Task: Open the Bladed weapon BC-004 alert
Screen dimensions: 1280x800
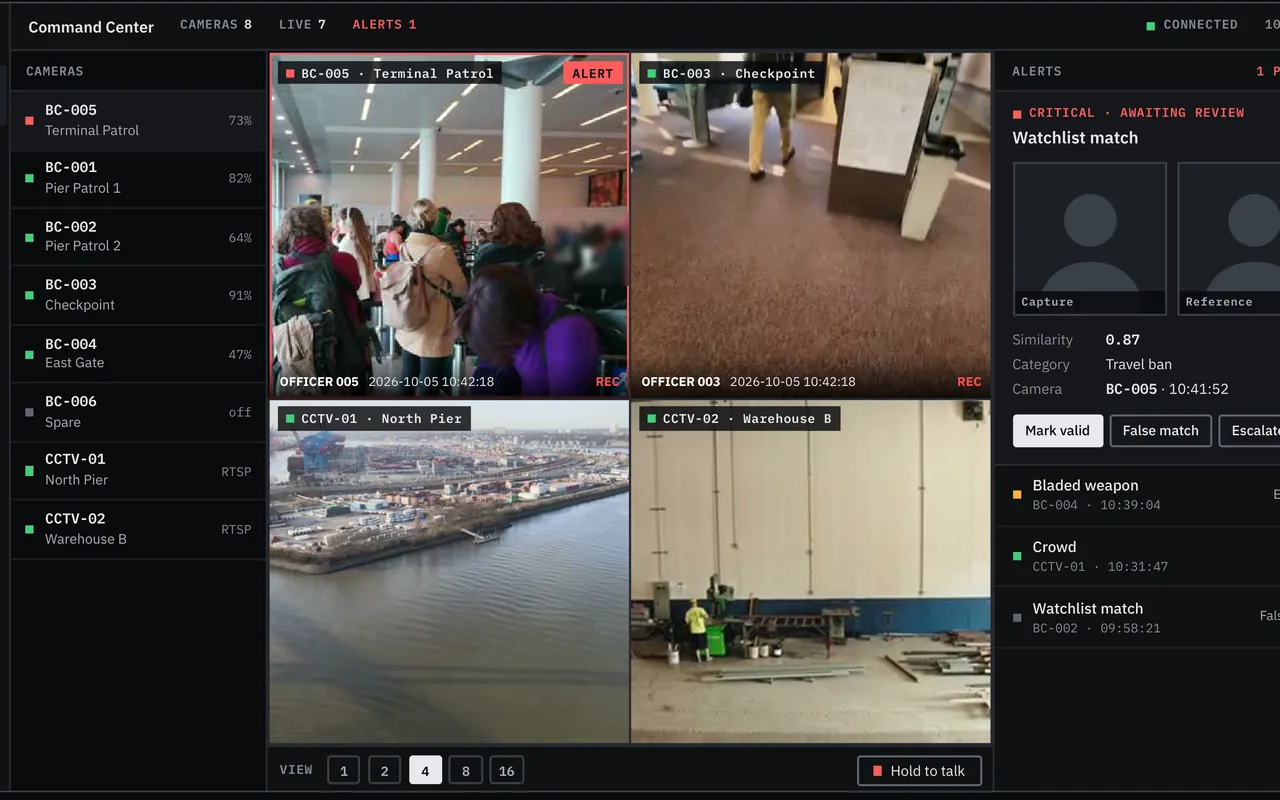Action: pos(1138,495)
